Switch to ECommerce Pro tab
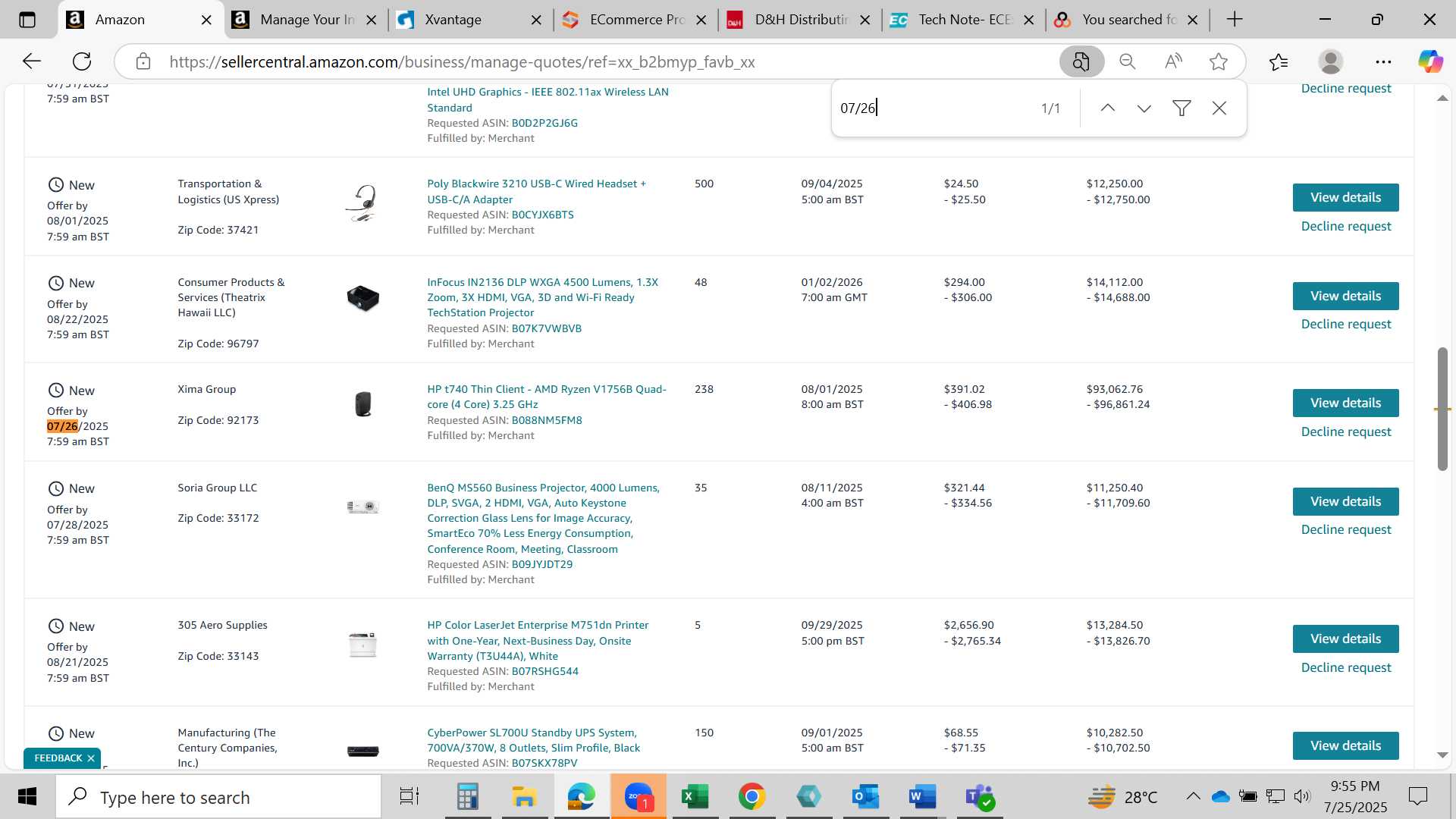The width and height of the screenshot is (1456, 819). (x=635, y=20)
